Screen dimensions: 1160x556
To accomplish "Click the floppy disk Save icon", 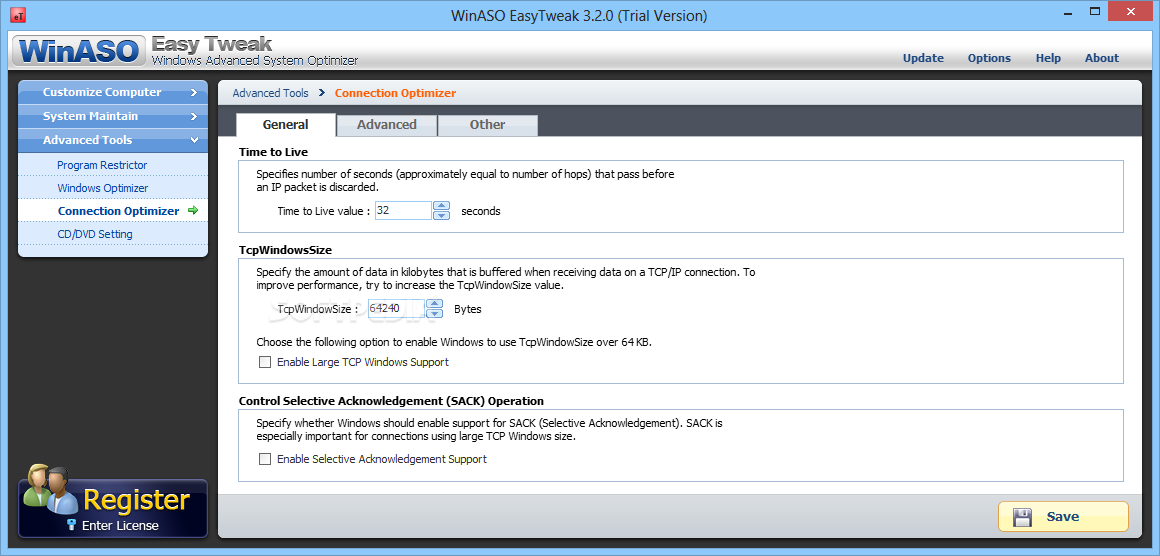I will [1022, 517].
